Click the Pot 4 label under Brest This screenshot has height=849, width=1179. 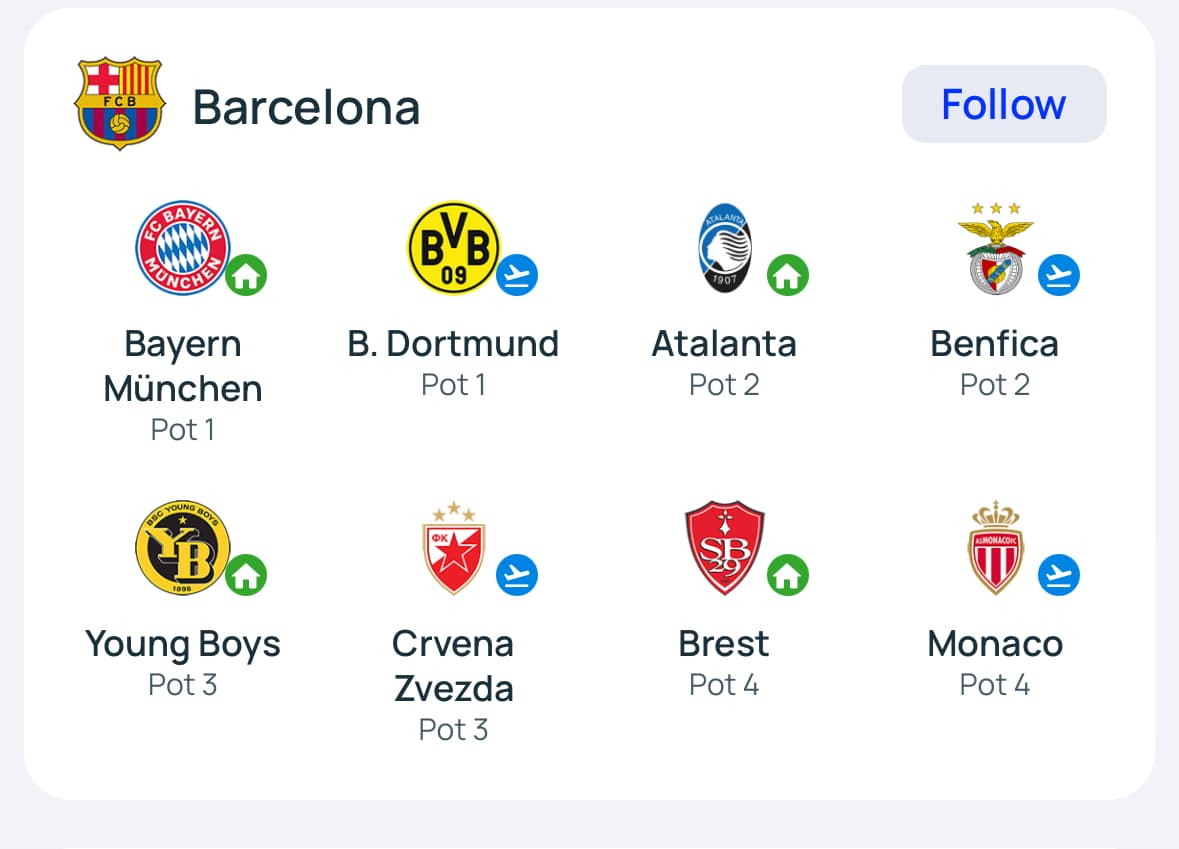[x=724, y=685]
